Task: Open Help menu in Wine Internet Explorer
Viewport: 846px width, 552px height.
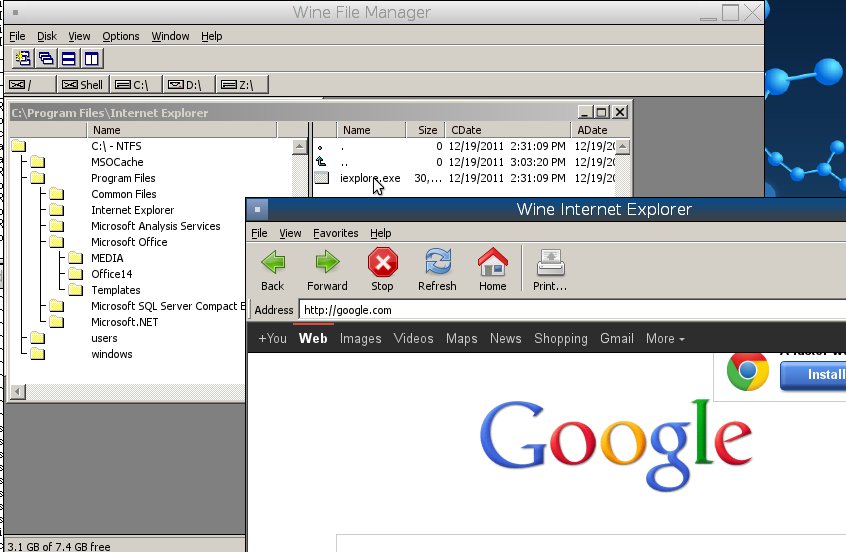Action: click(380, 233)
